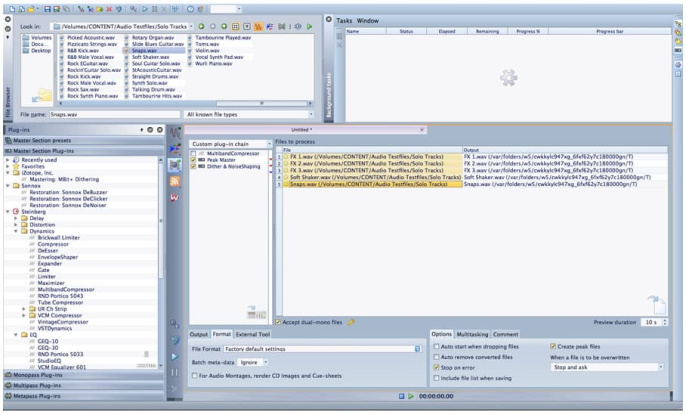
Task: Open the Comment tab
Action: coord(505,334)
